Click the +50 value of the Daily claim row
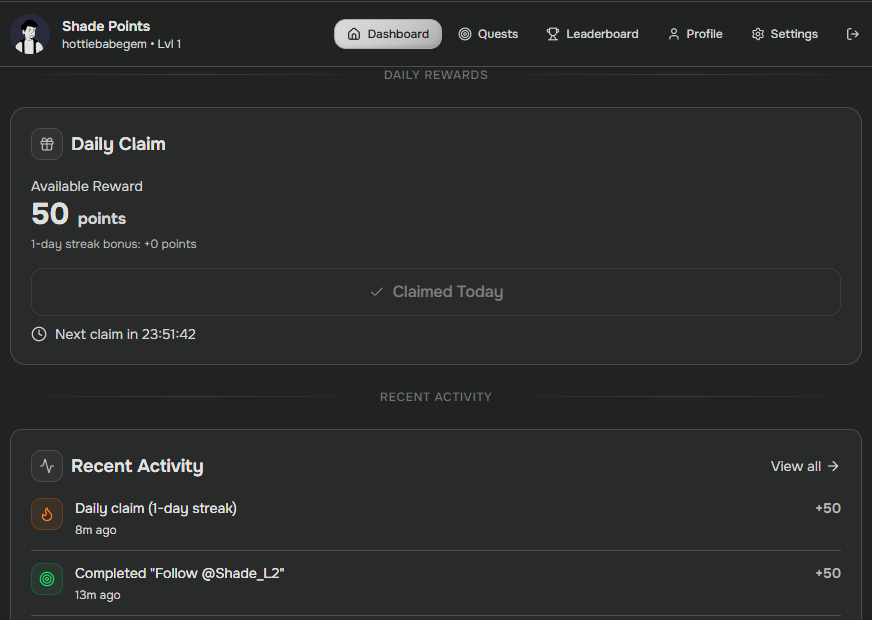The height and width of the screenshot is (620, 872). (828, 508)
